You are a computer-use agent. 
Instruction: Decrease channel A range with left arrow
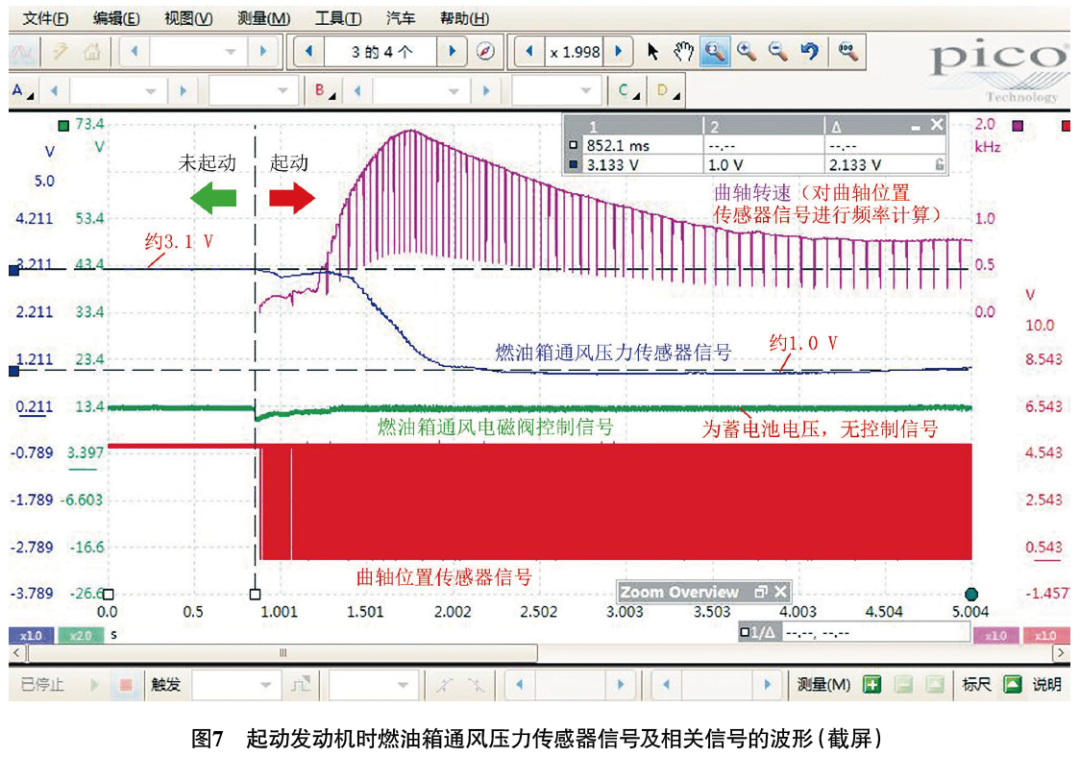[x=54, y=91]
